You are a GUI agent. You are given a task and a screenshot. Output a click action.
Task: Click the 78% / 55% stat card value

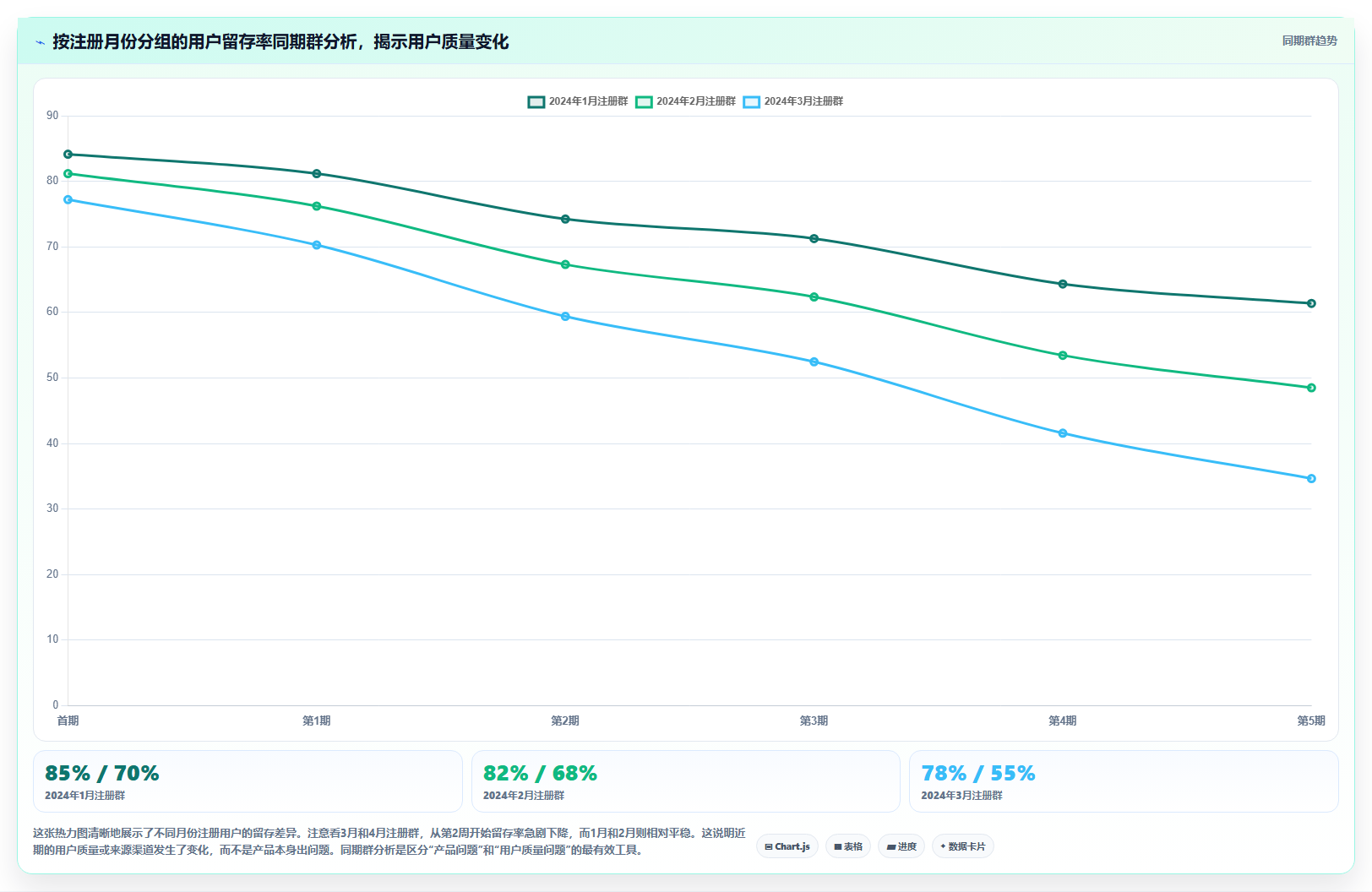point(978,774)
